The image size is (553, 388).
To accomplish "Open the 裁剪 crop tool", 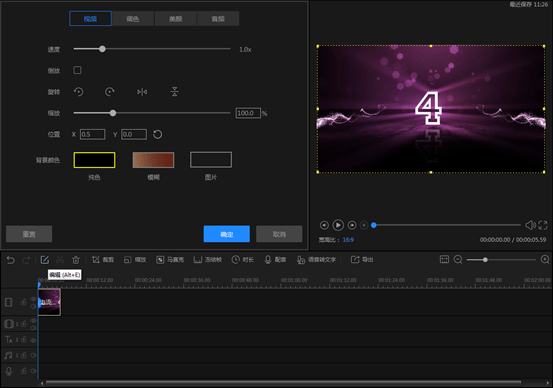I will 103,260.
